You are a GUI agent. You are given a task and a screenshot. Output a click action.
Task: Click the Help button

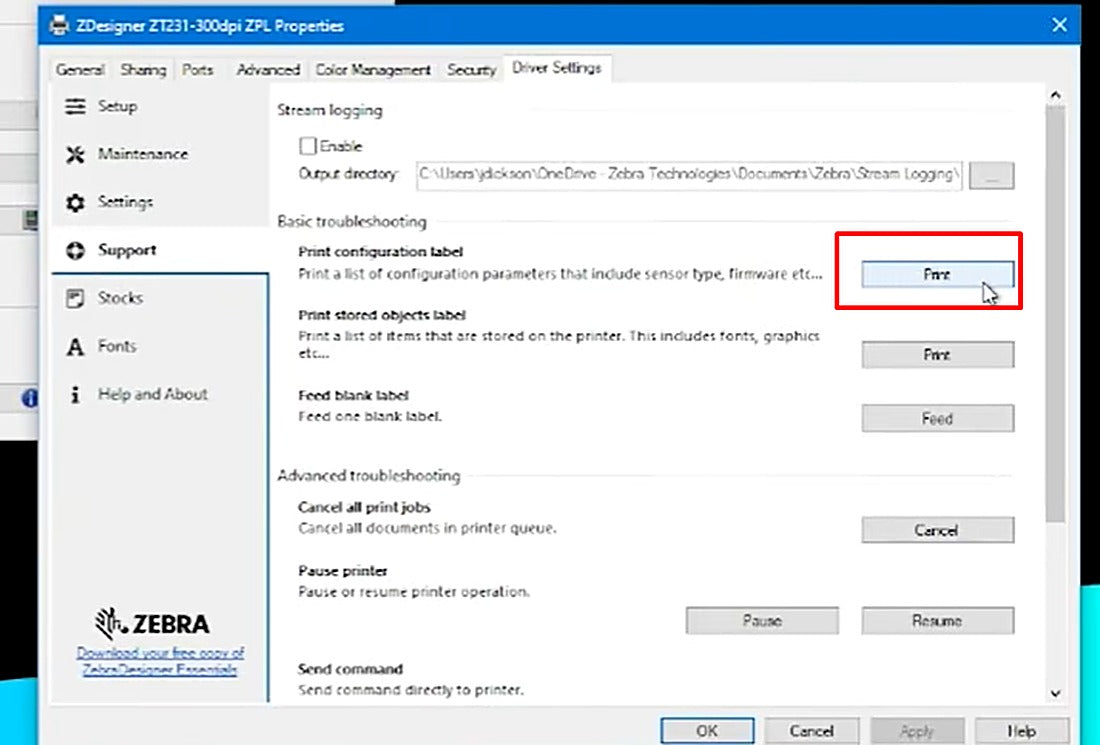pos(1021,731)
